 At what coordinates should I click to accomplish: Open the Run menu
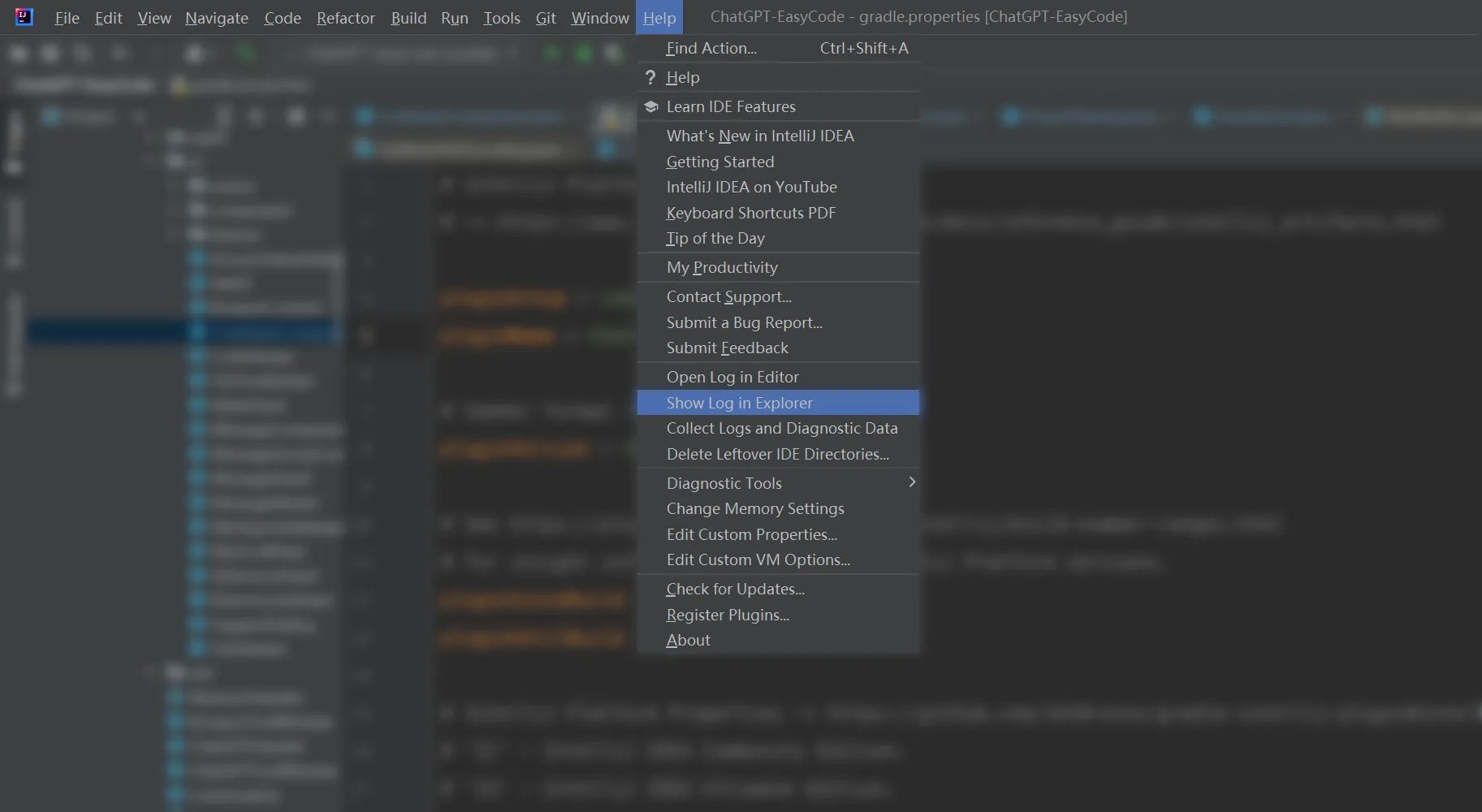pos(454,18)
